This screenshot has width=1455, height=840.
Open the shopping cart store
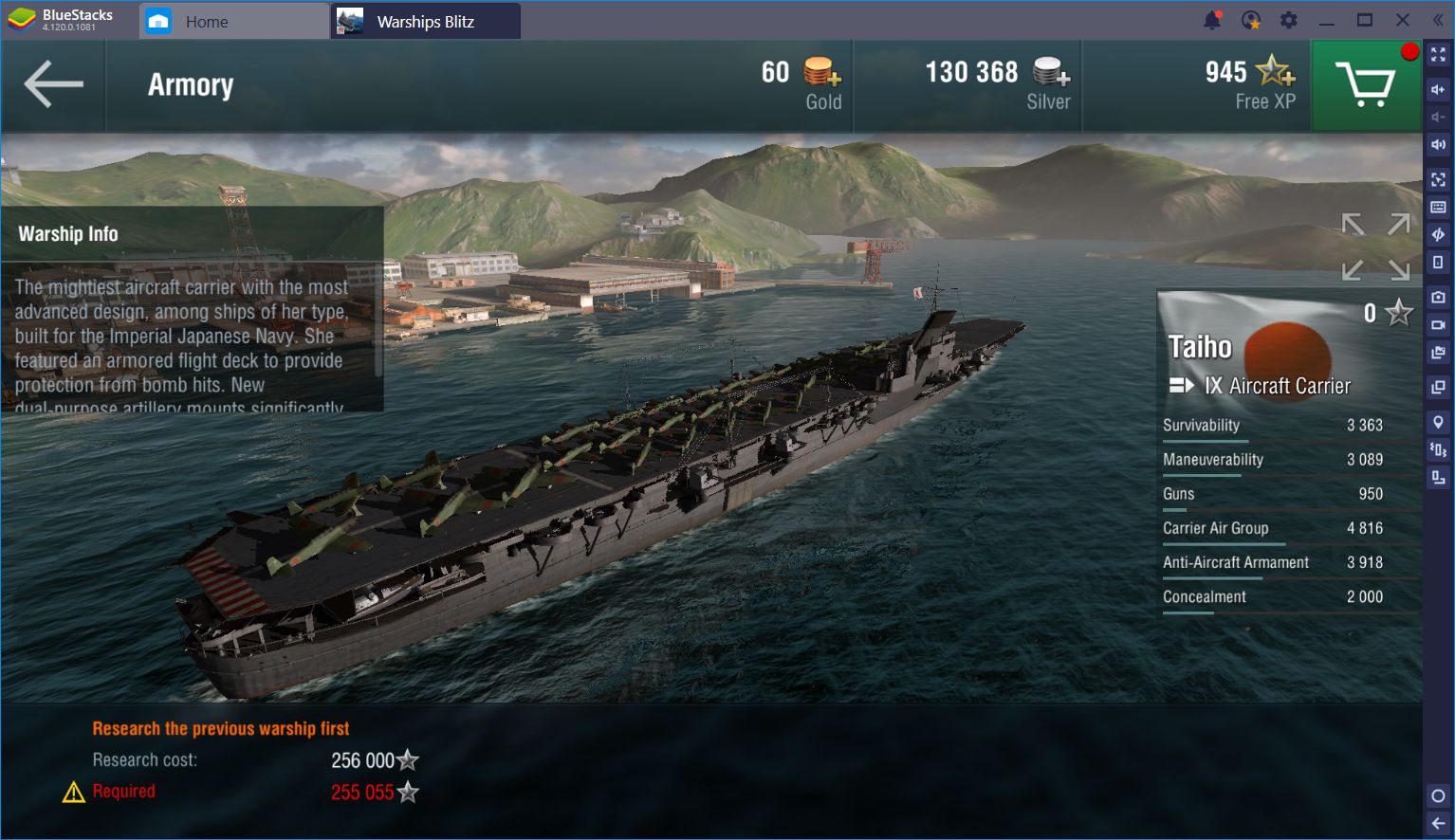(1365, 85)
